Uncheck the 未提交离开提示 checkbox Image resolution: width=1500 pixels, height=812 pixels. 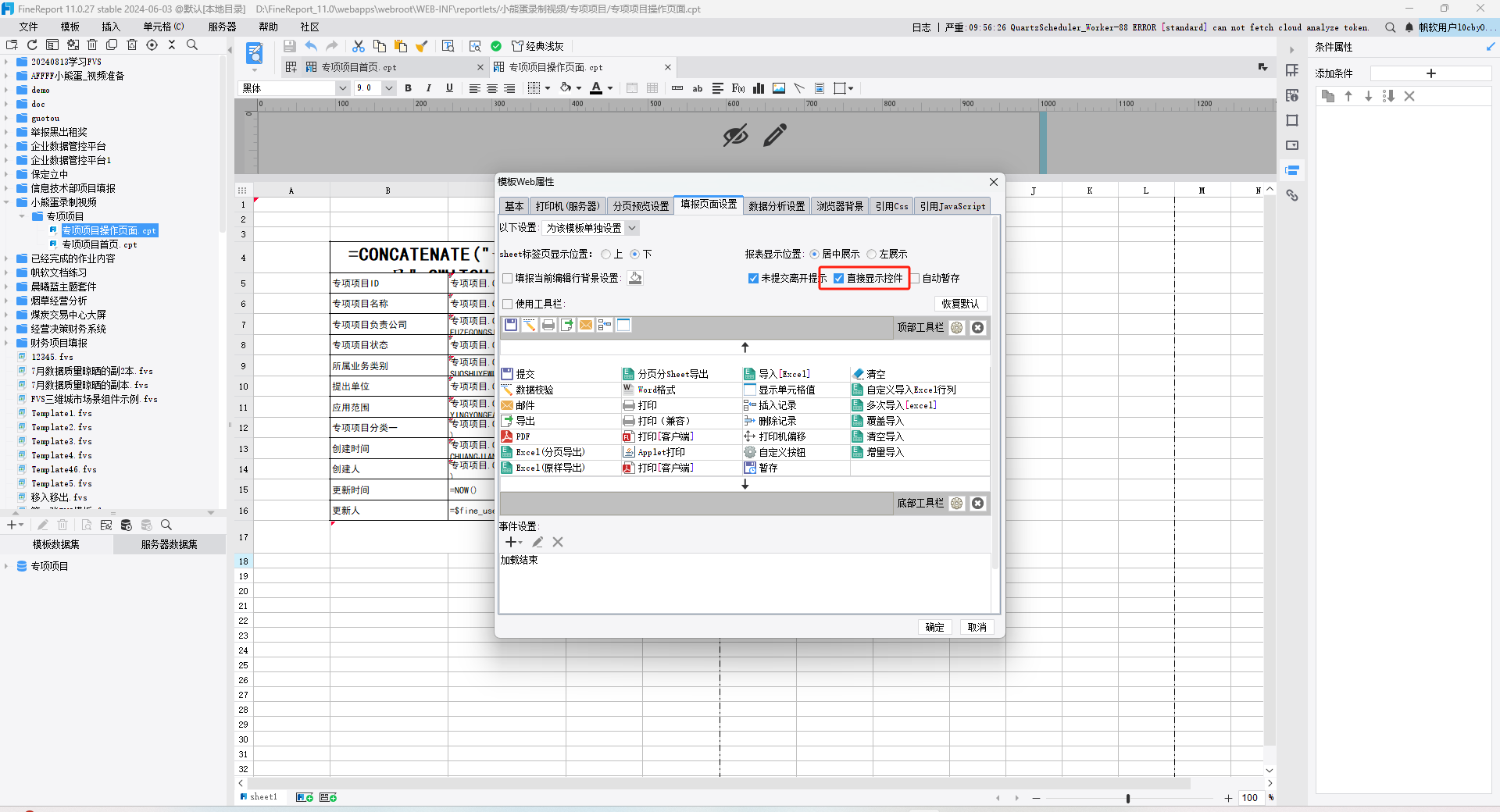coord(753,279)
